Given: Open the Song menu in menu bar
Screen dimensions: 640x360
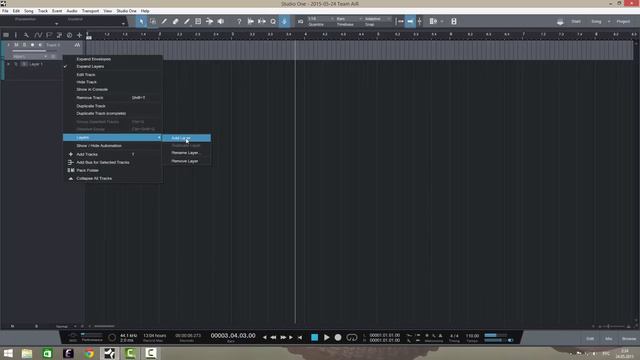Looking at the screenshot, I should click(x=29, y=11).
